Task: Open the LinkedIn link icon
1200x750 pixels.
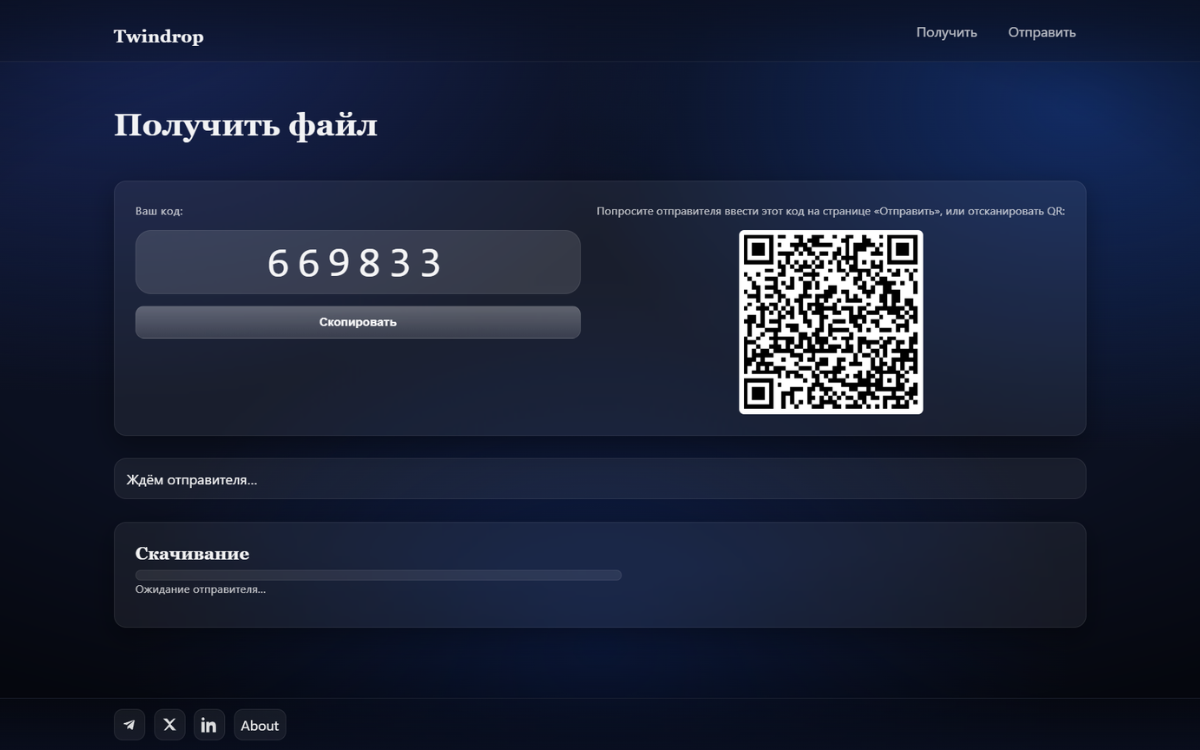Action: tap(209, 725)
